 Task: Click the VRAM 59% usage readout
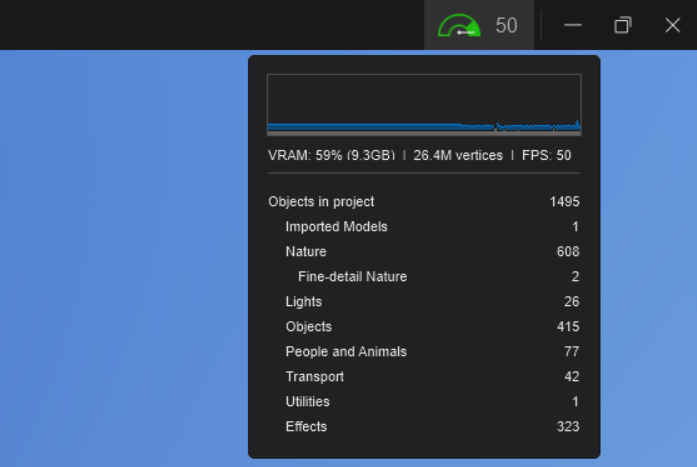331,156
